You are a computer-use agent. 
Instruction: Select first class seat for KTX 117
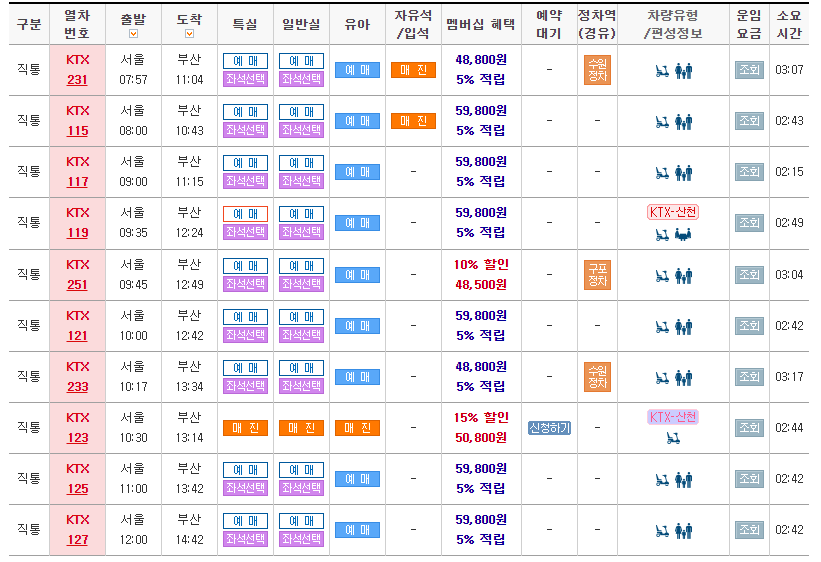(246, 181)
